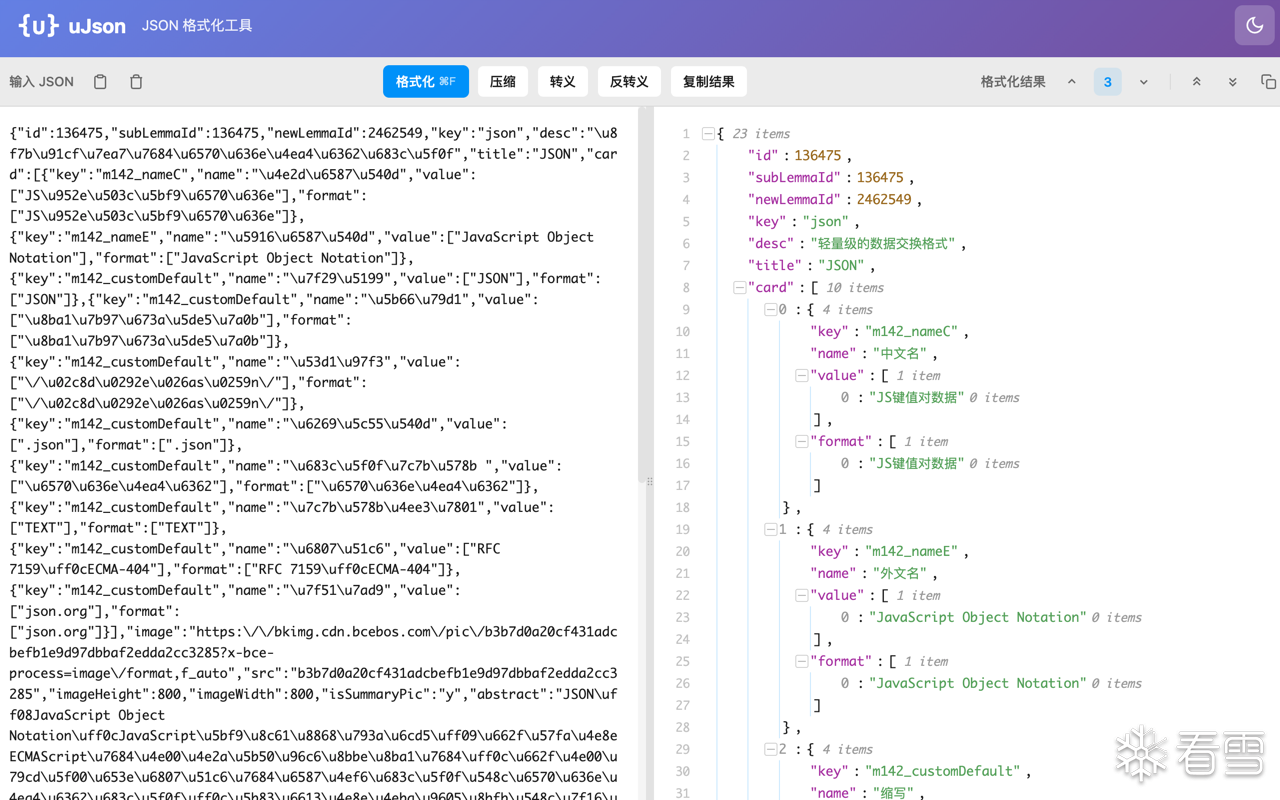Click the "JSON 格式化工具" title text
This screenshot has height=800, width=1280.
tap(197, 26)
